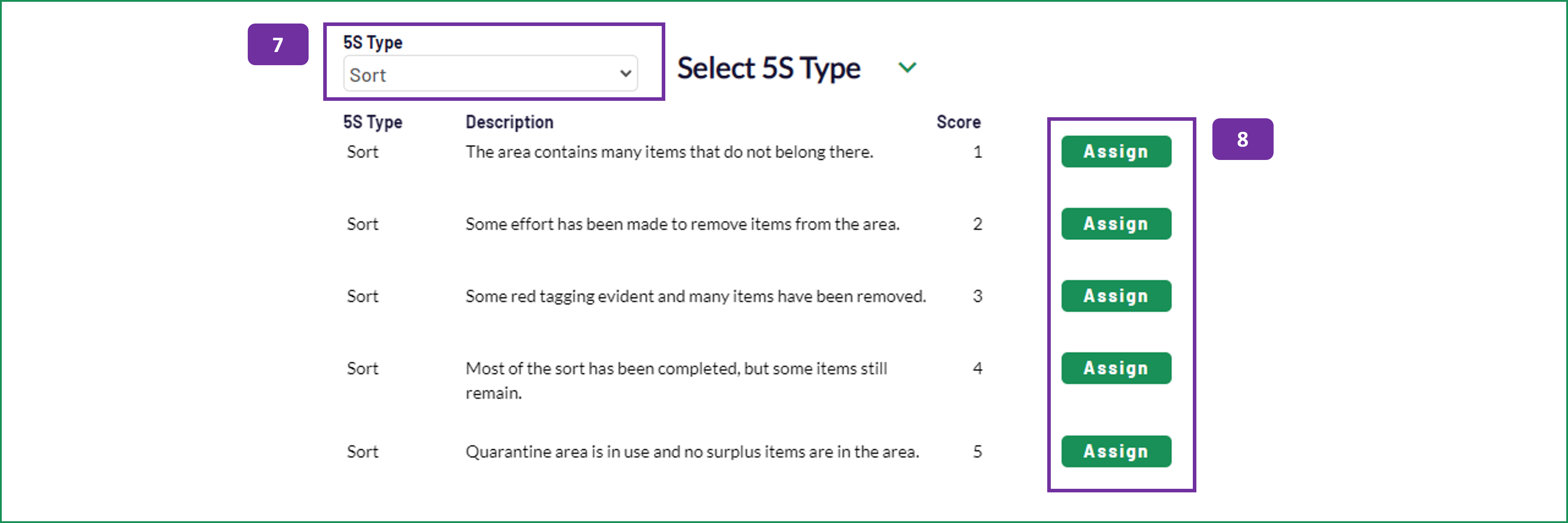Assign the score 4 Sort description
1568x523 pixels.
[x=1116, y=368]
